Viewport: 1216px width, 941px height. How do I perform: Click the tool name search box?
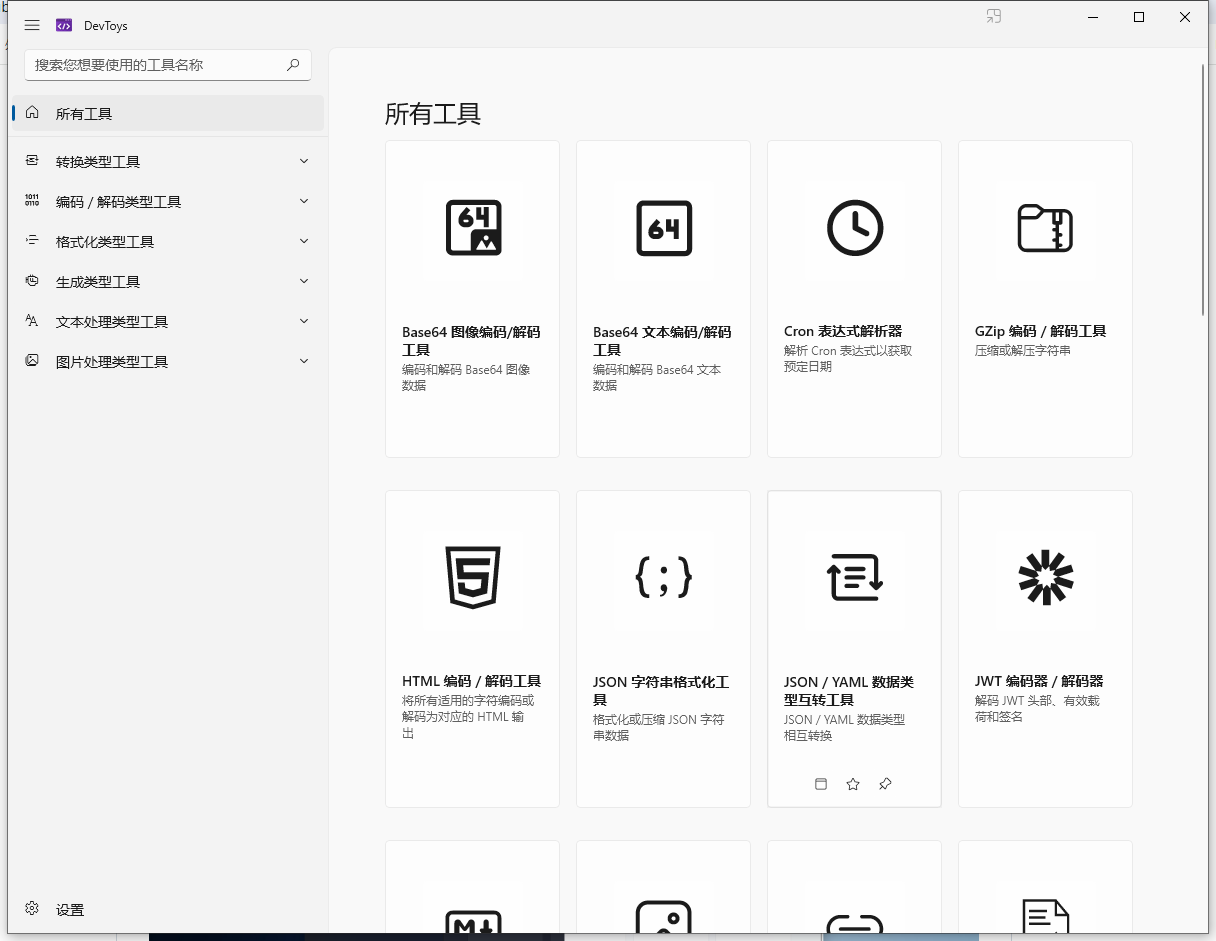(x=168, y=65)
